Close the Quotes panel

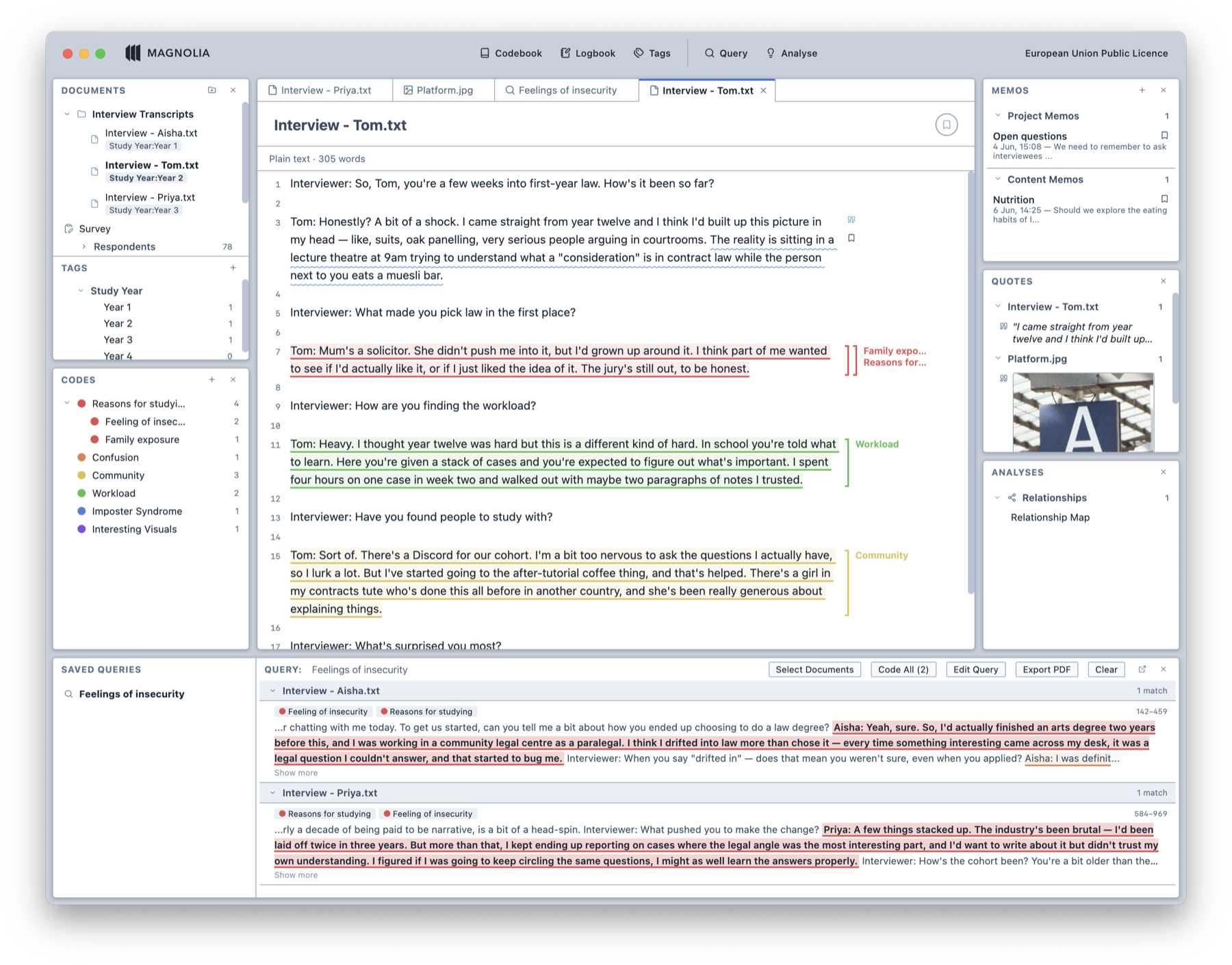point(1164,281)
